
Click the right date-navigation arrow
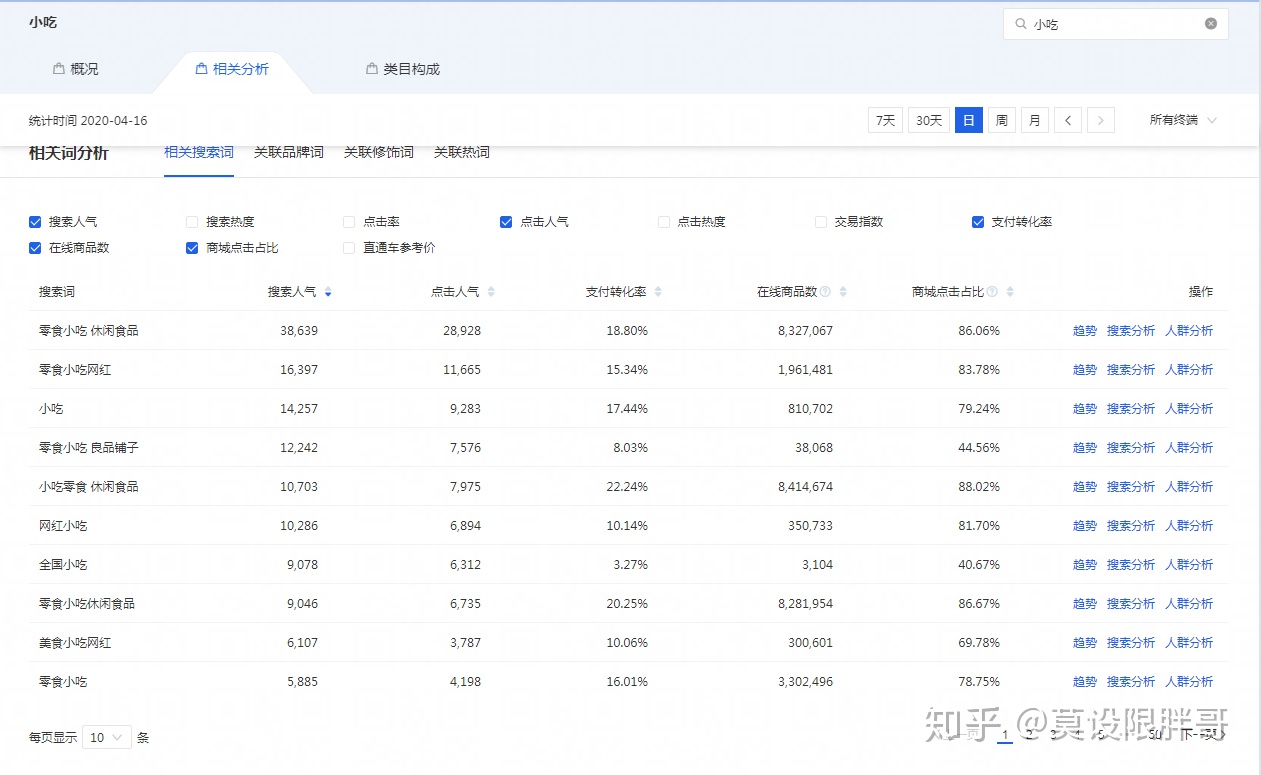pyautogui.click(x=1100, y=119)
